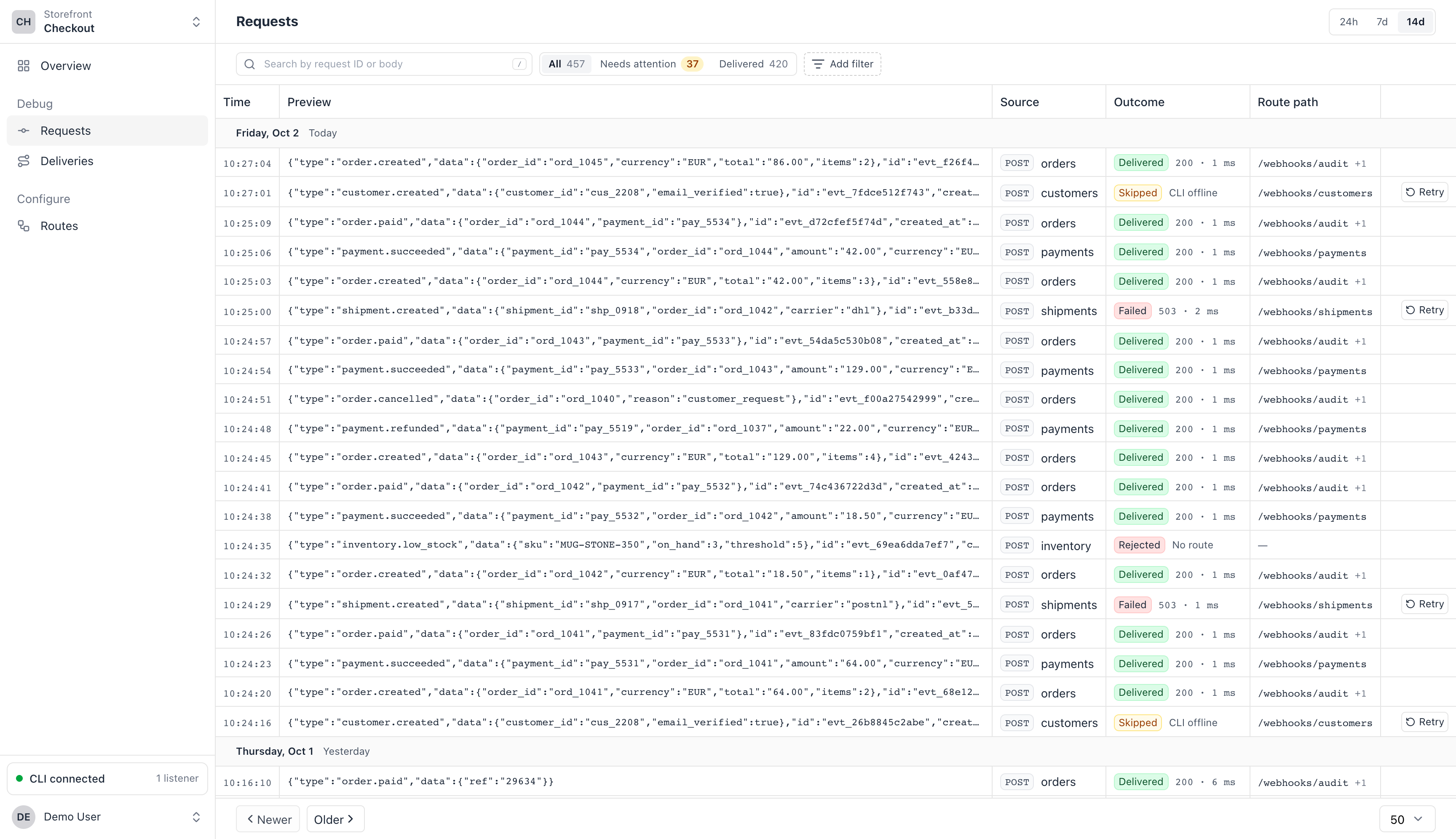Open the 50 per page dropdown
Image resolution: width=1456 pixels, height=839 pixels.
tap(1407, 819)
